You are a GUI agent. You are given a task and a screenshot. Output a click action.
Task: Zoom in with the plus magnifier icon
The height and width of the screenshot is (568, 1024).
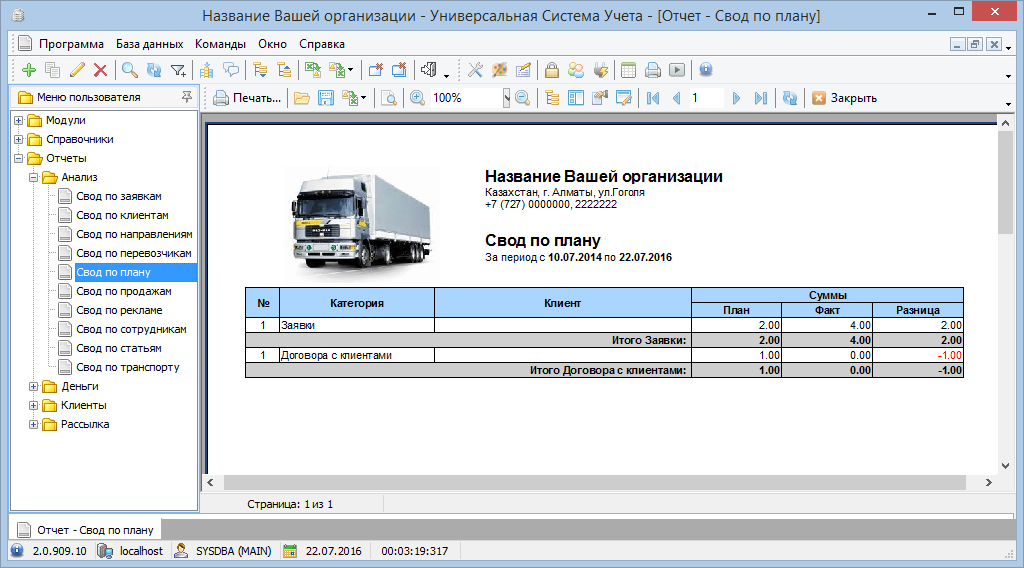(x=416, y=98)
